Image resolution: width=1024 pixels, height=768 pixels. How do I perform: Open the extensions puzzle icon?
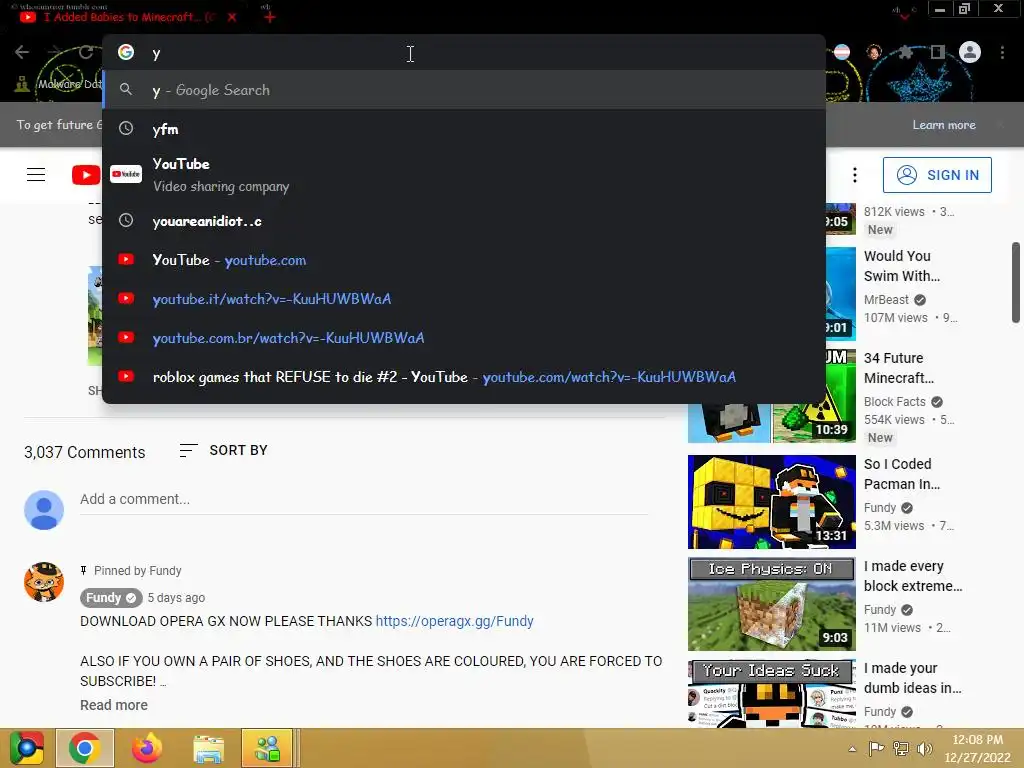click(x=905, y=52)
